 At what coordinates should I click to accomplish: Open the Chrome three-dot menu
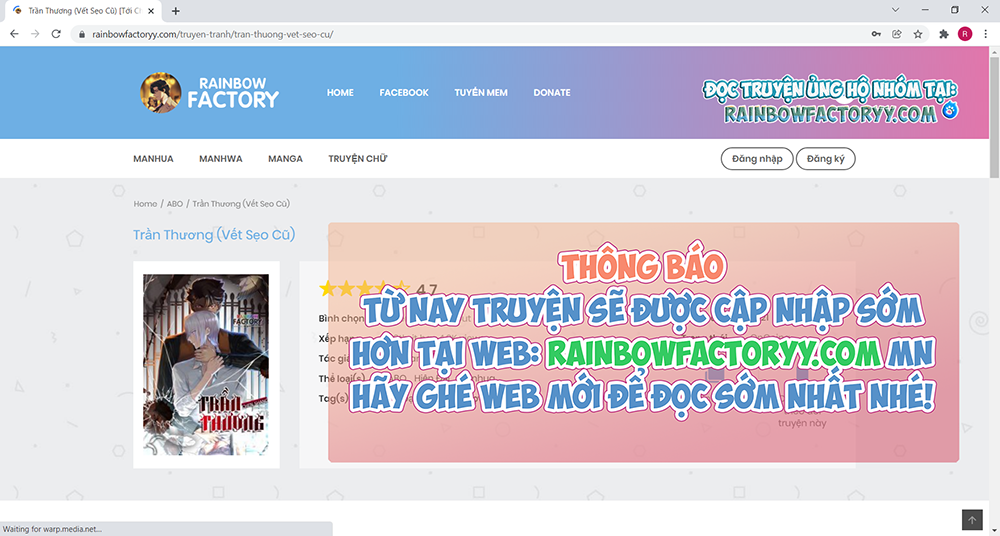(986, 33)
